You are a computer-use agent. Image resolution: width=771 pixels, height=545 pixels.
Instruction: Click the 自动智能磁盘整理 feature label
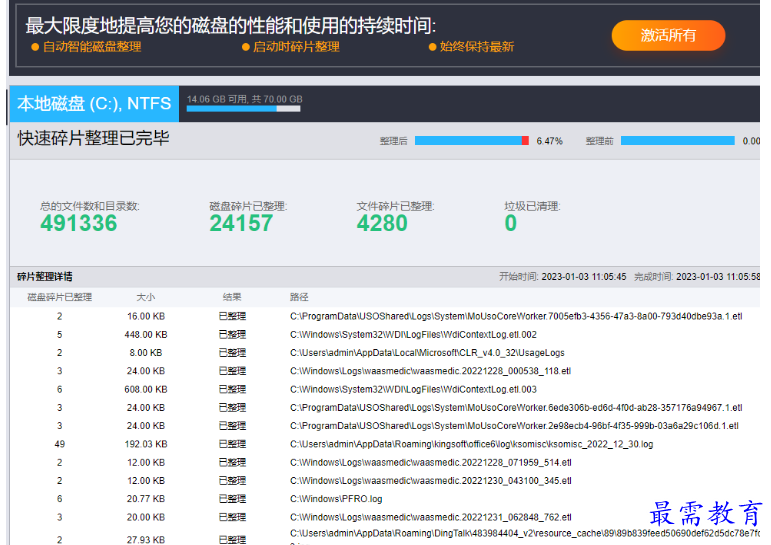[92, 47]
